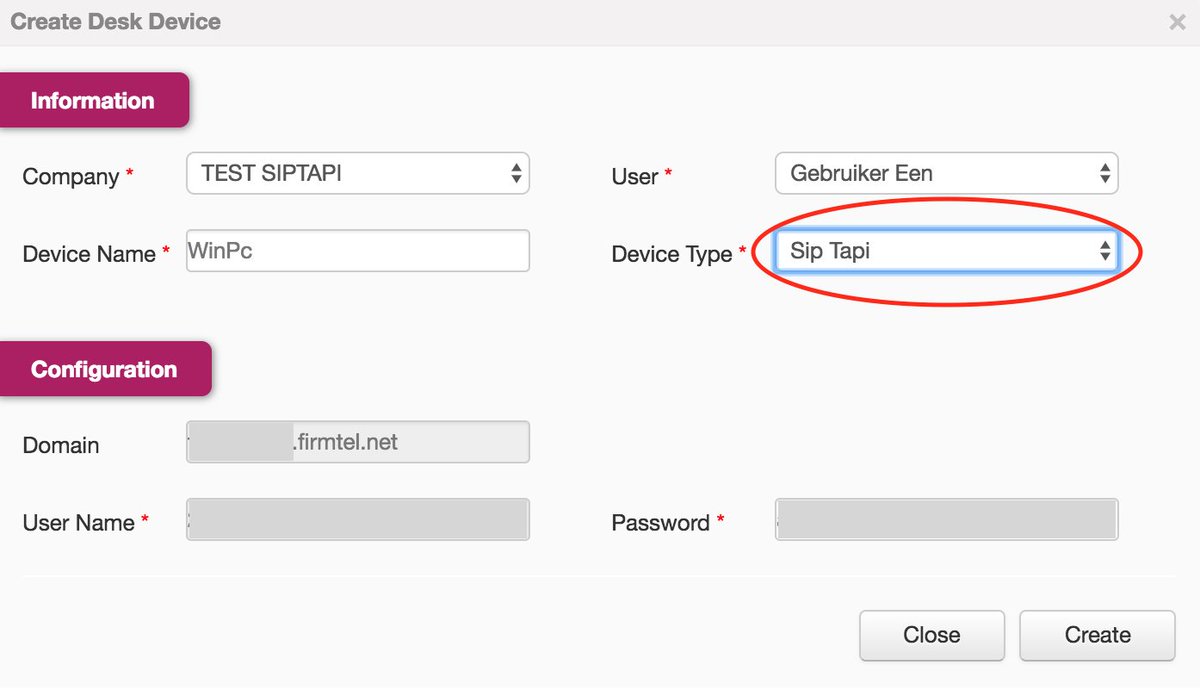
Task: Click the Create button
Action: (x=1097, y=635)
